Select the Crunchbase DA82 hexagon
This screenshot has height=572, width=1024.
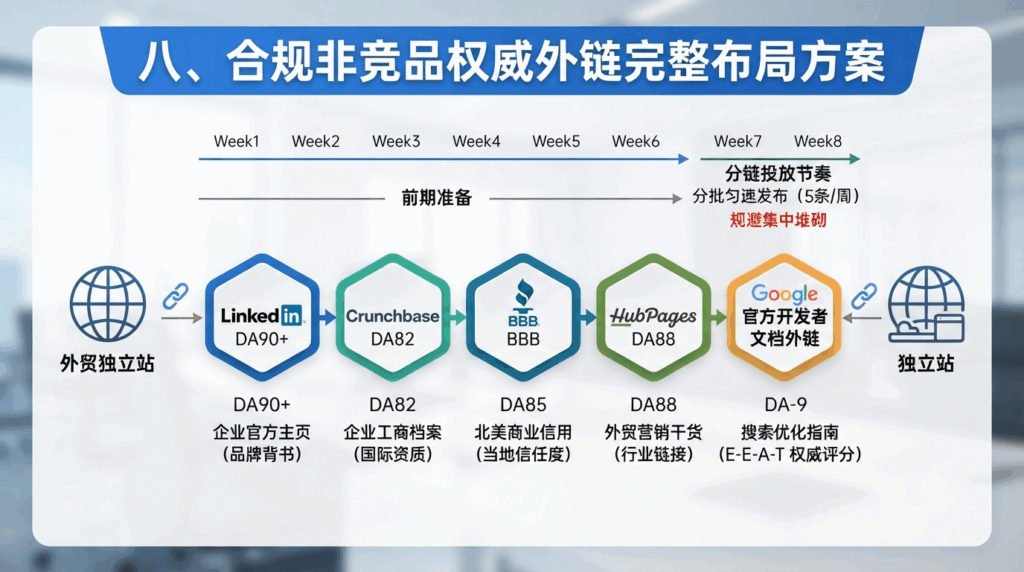pyautogui.click(x=392, y=317)
